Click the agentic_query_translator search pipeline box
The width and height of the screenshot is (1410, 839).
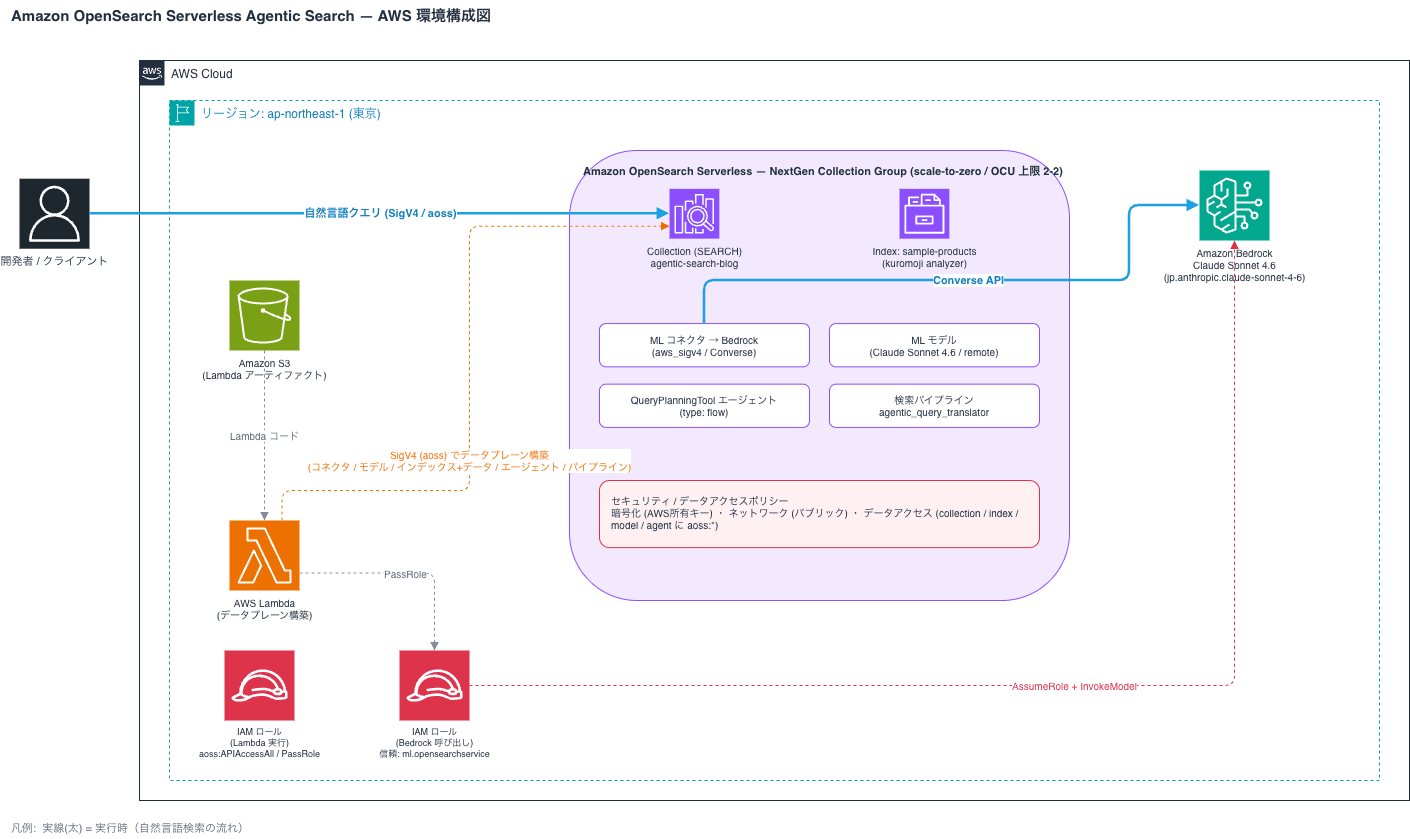tap(934, 406)
